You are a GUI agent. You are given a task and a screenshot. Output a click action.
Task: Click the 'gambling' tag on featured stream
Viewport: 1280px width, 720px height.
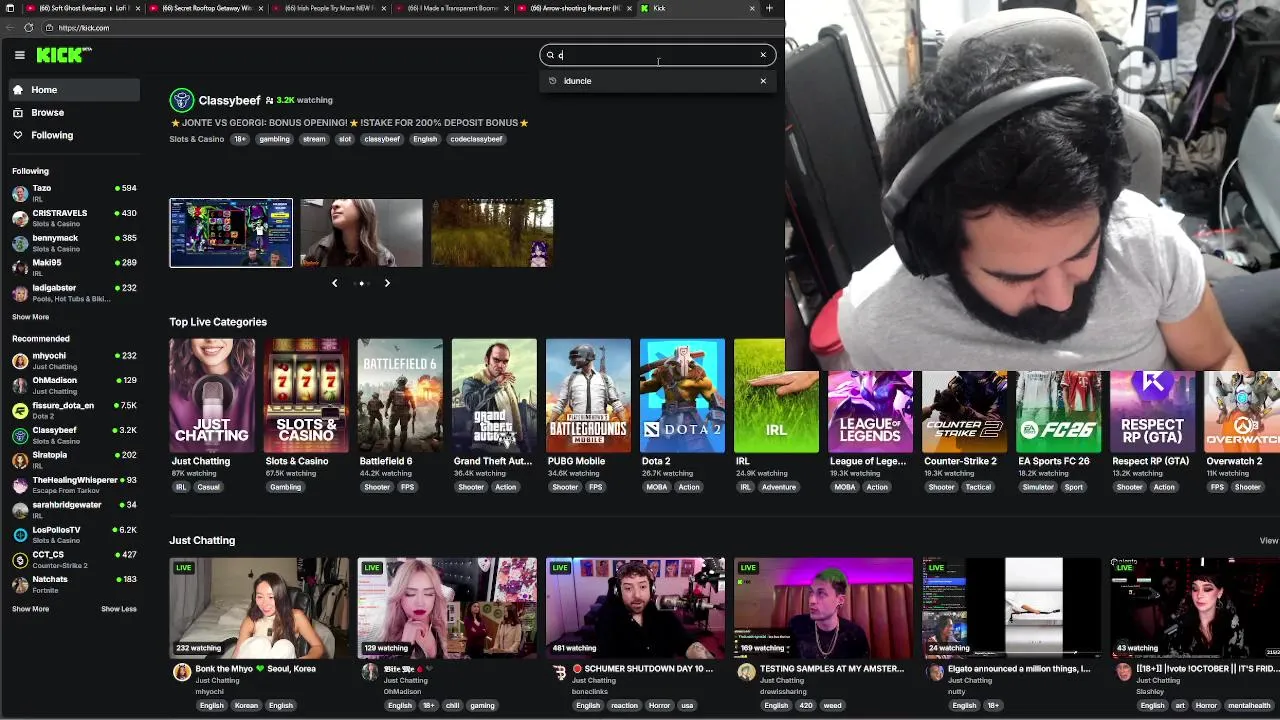pos(274,139)
